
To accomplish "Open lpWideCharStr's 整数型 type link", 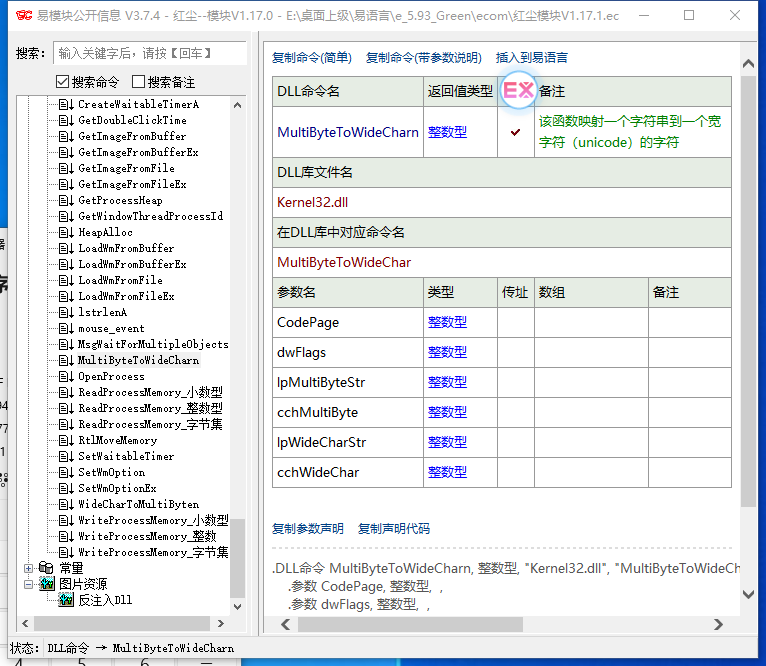I will (x=447, y=442).
